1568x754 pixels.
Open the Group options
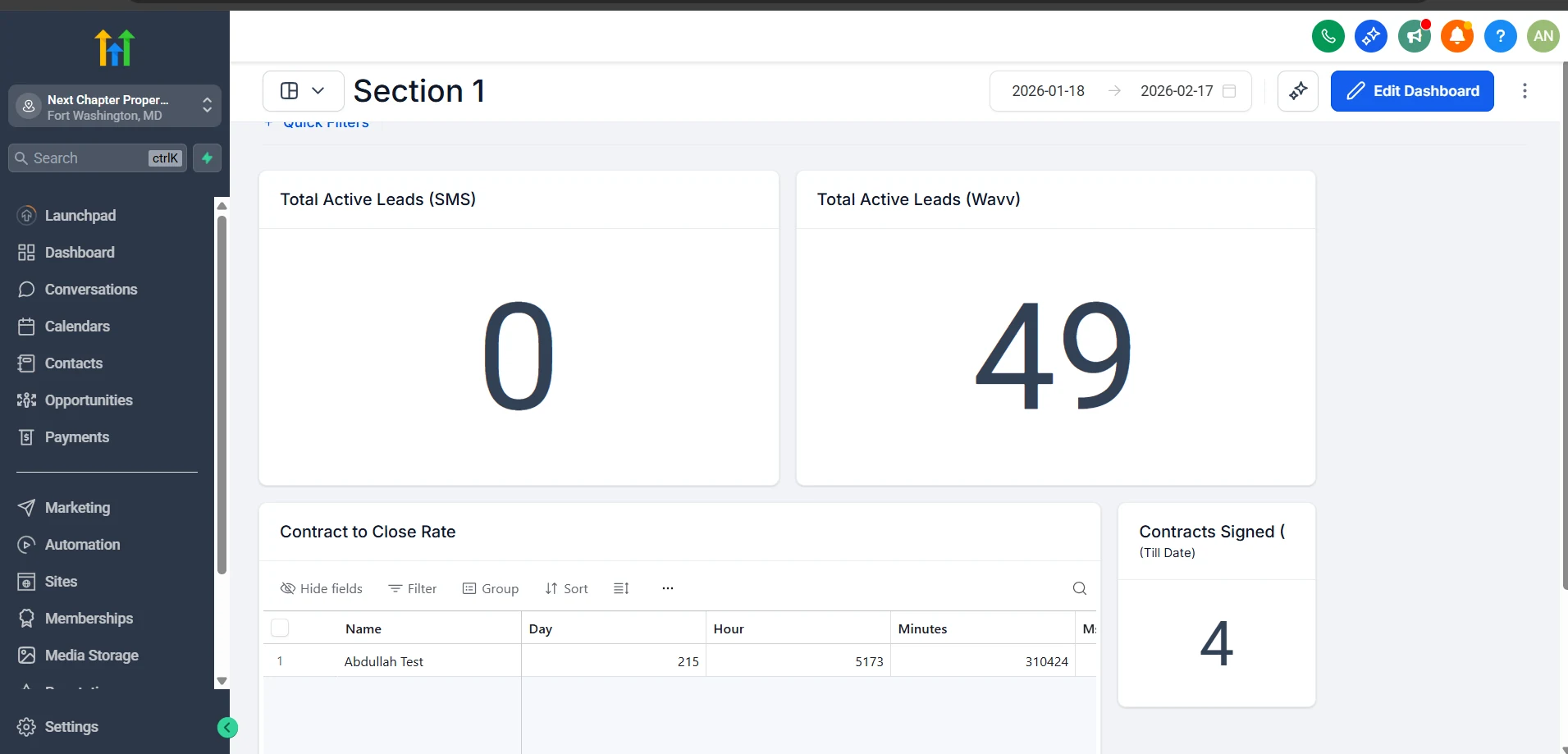point(491,588)
